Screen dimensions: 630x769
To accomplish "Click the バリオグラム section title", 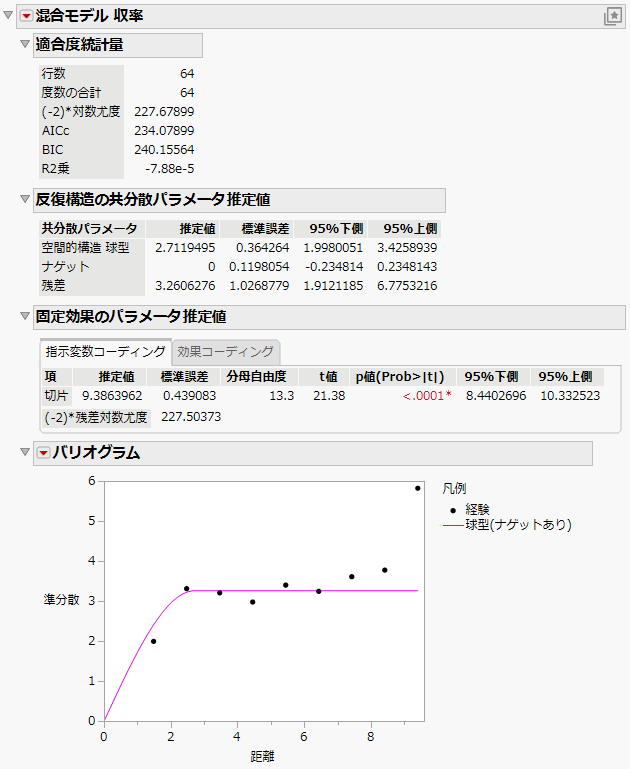I will click(x=97, y=453).
